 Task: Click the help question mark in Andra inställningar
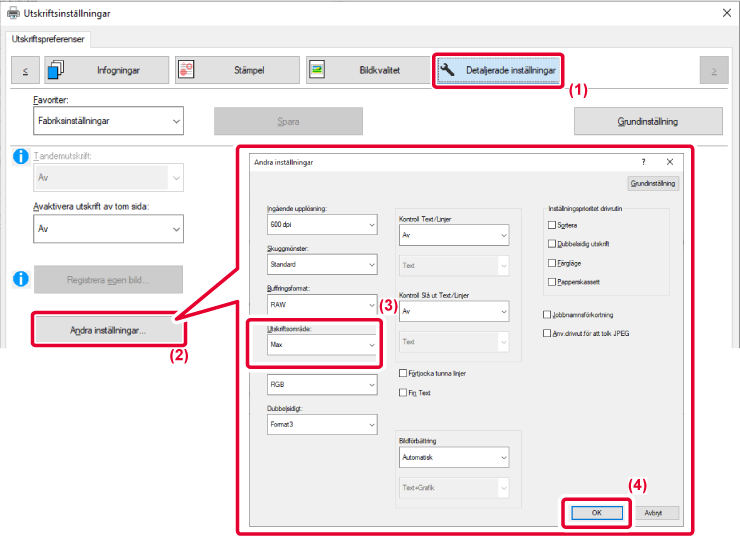(x=643, y=161)
